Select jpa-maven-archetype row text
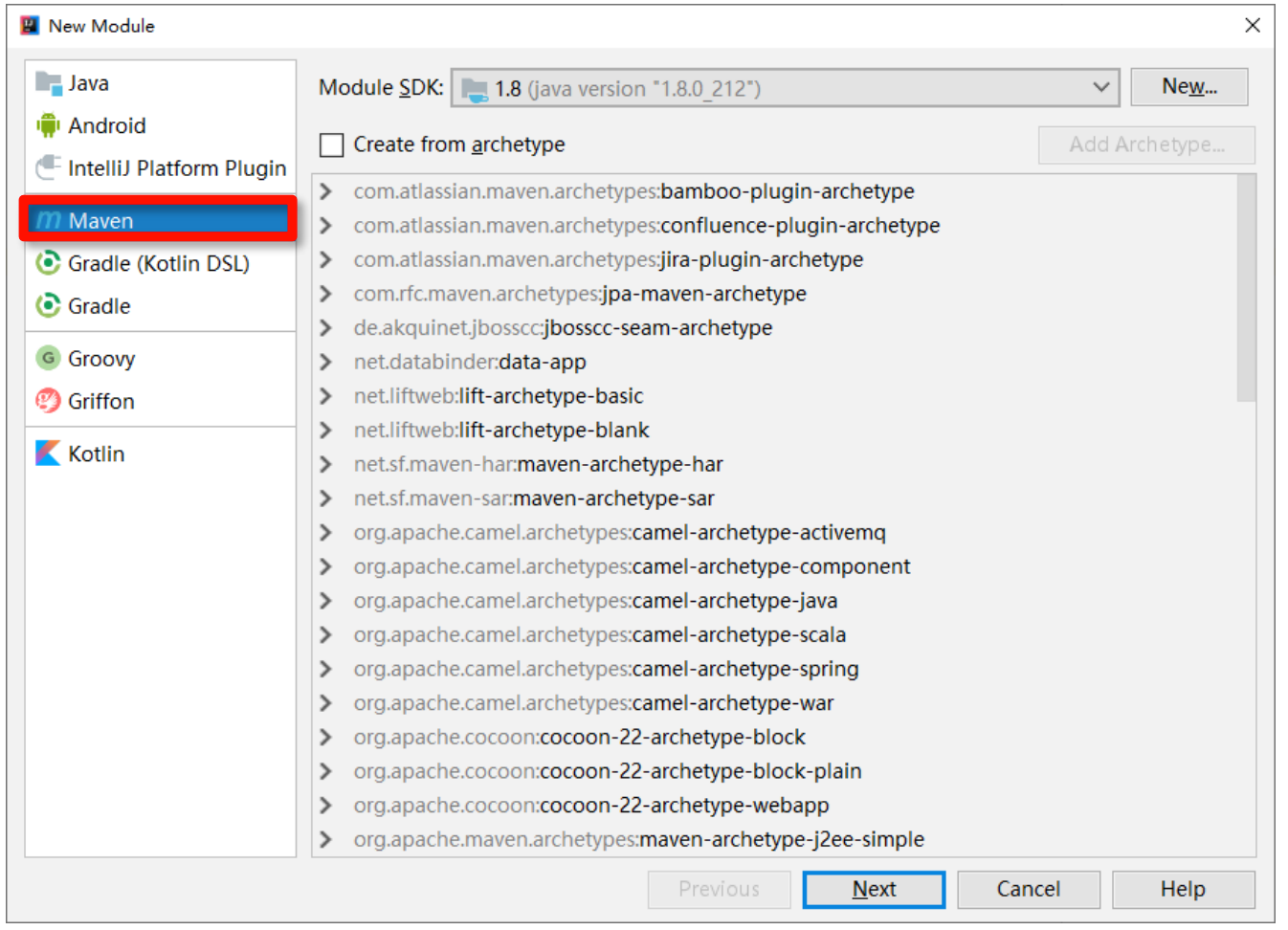The image size is (1288, 930). 580,294
